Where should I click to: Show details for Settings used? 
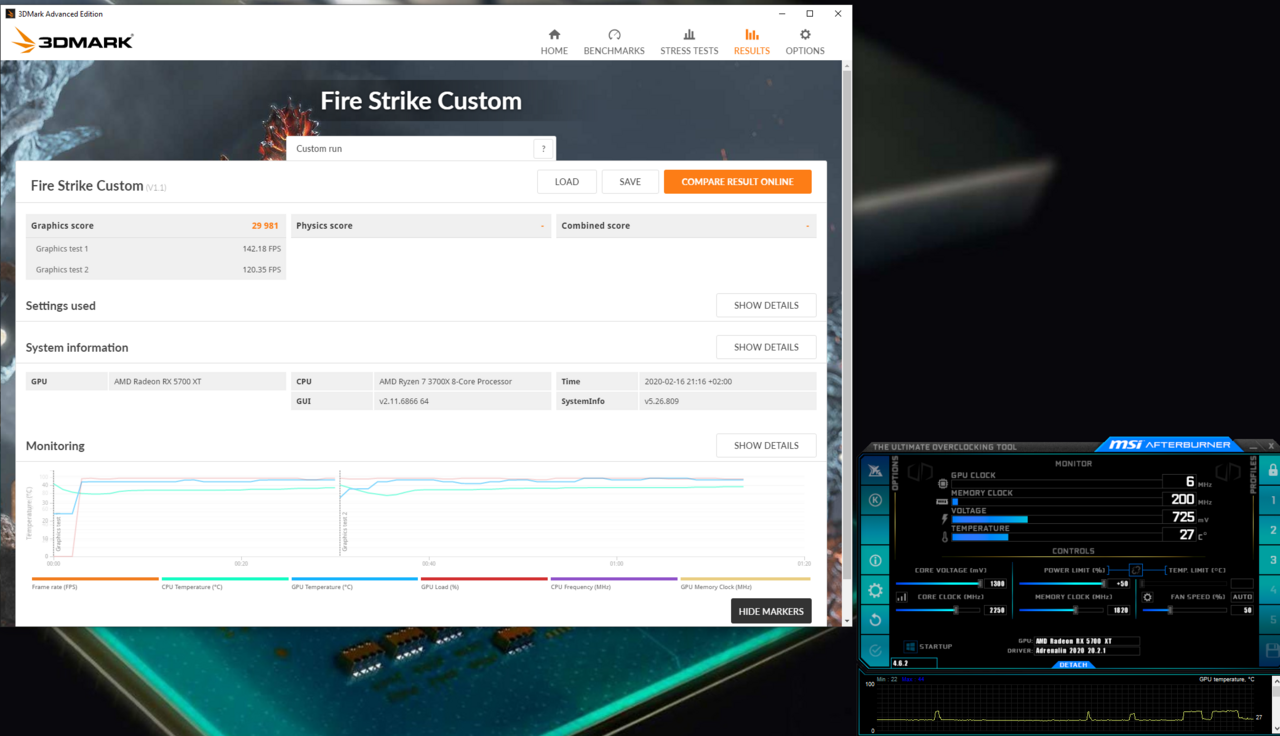coord(766,305)
